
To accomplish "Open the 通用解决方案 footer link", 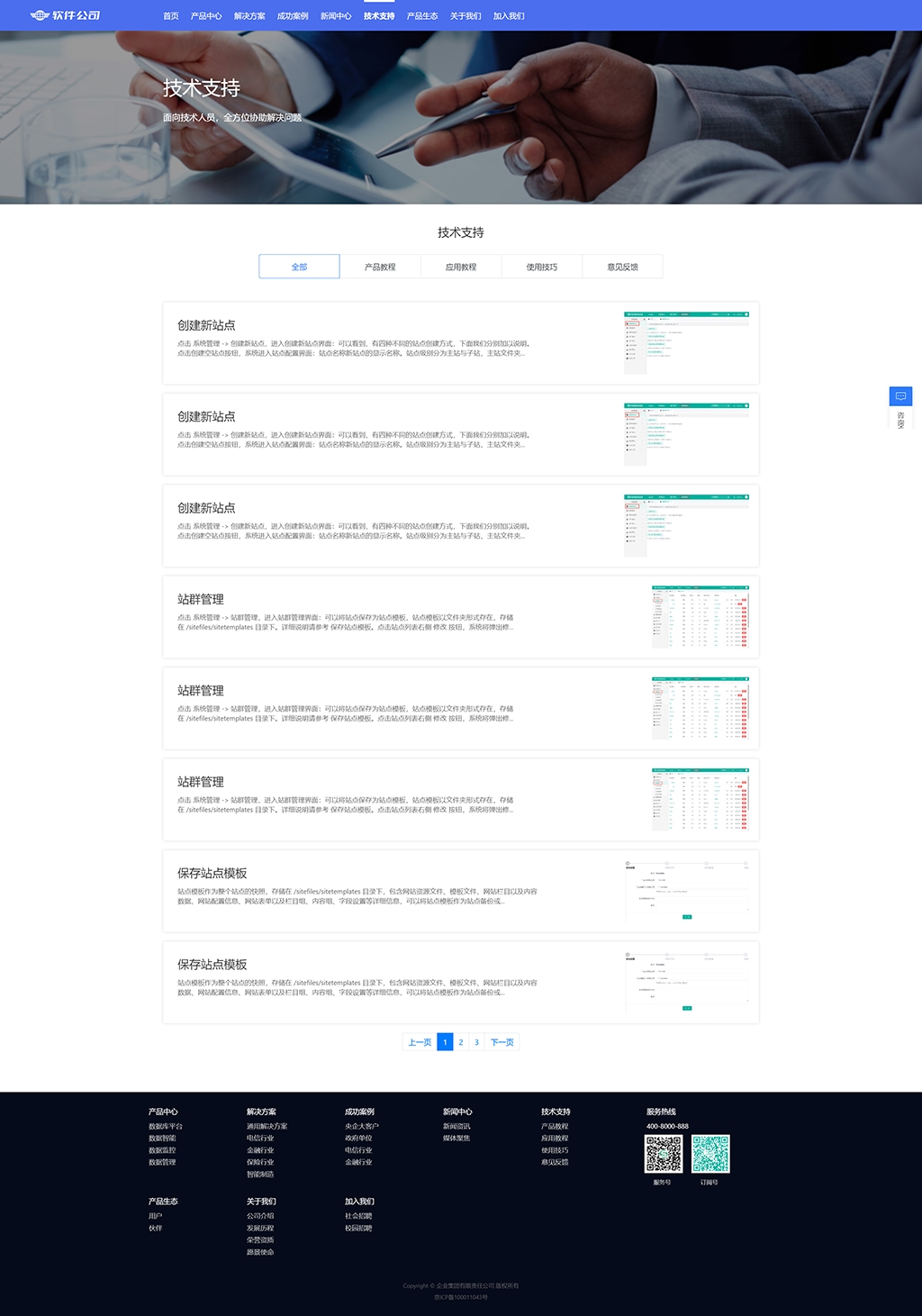I will coord(267,1127).
